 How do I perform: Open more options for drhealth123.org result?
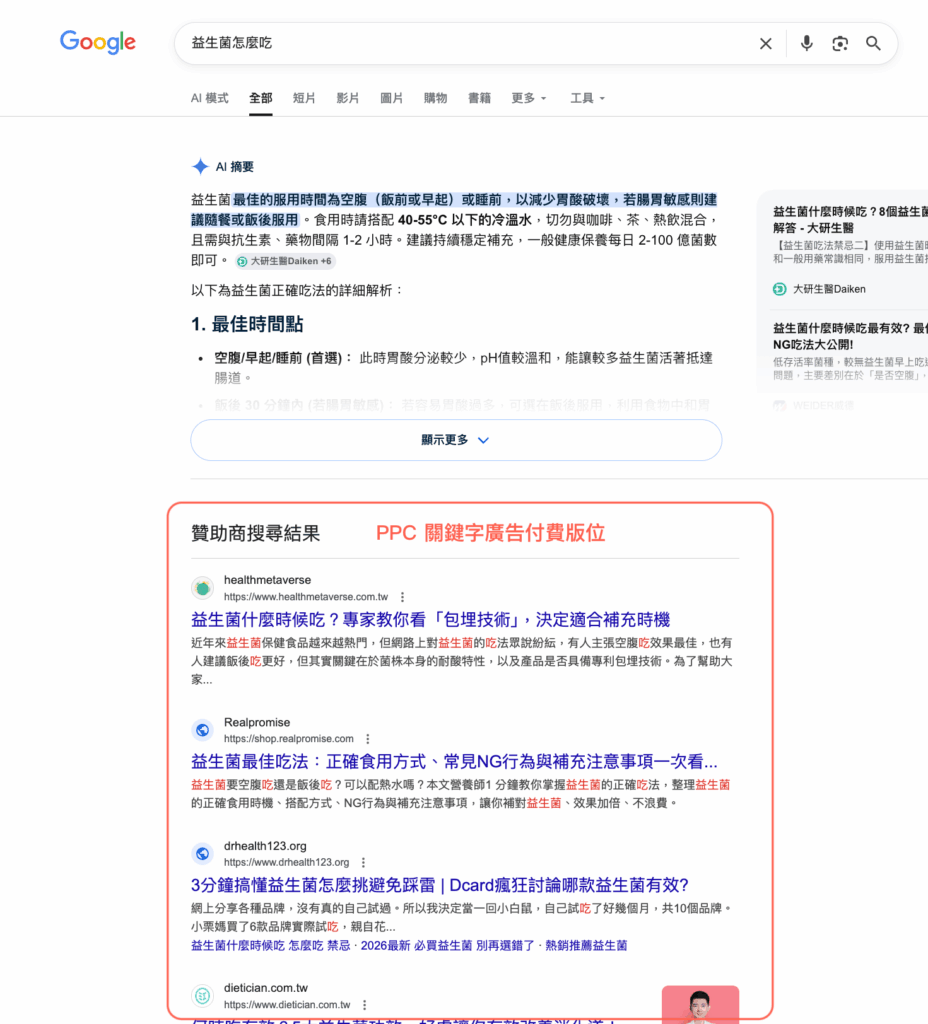[363, 862]
